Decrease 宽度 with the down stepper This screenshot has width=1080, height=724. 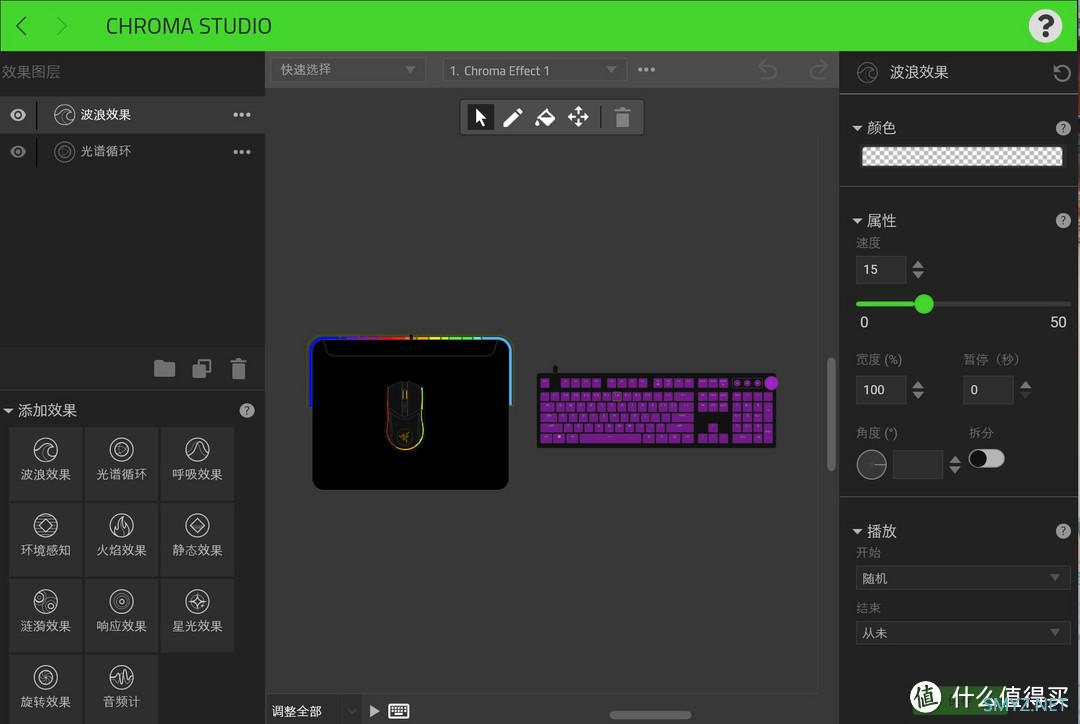point(917,395)
